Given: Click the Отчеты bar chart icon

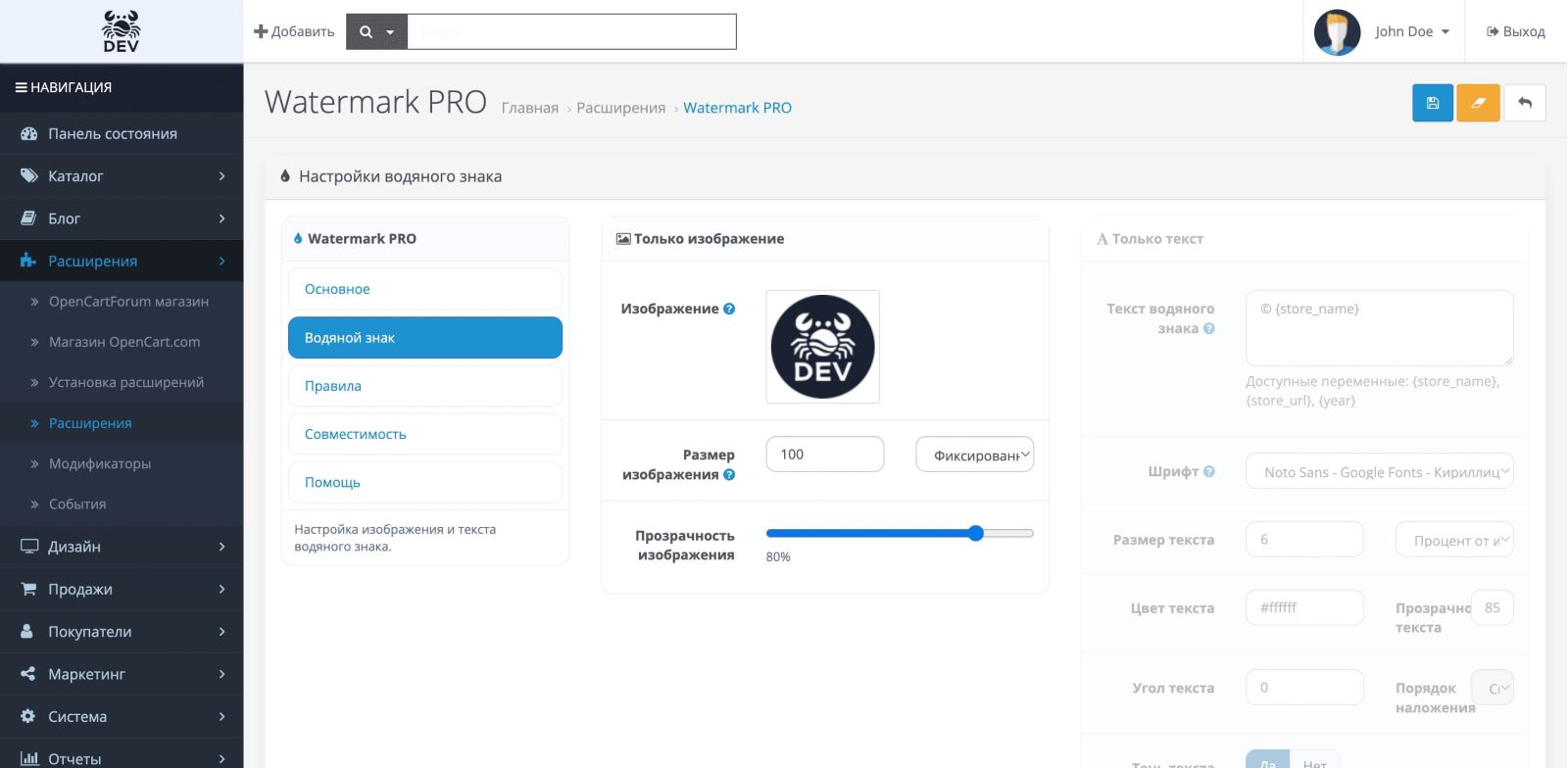Looking at the screenshot, I should point(29,758).
